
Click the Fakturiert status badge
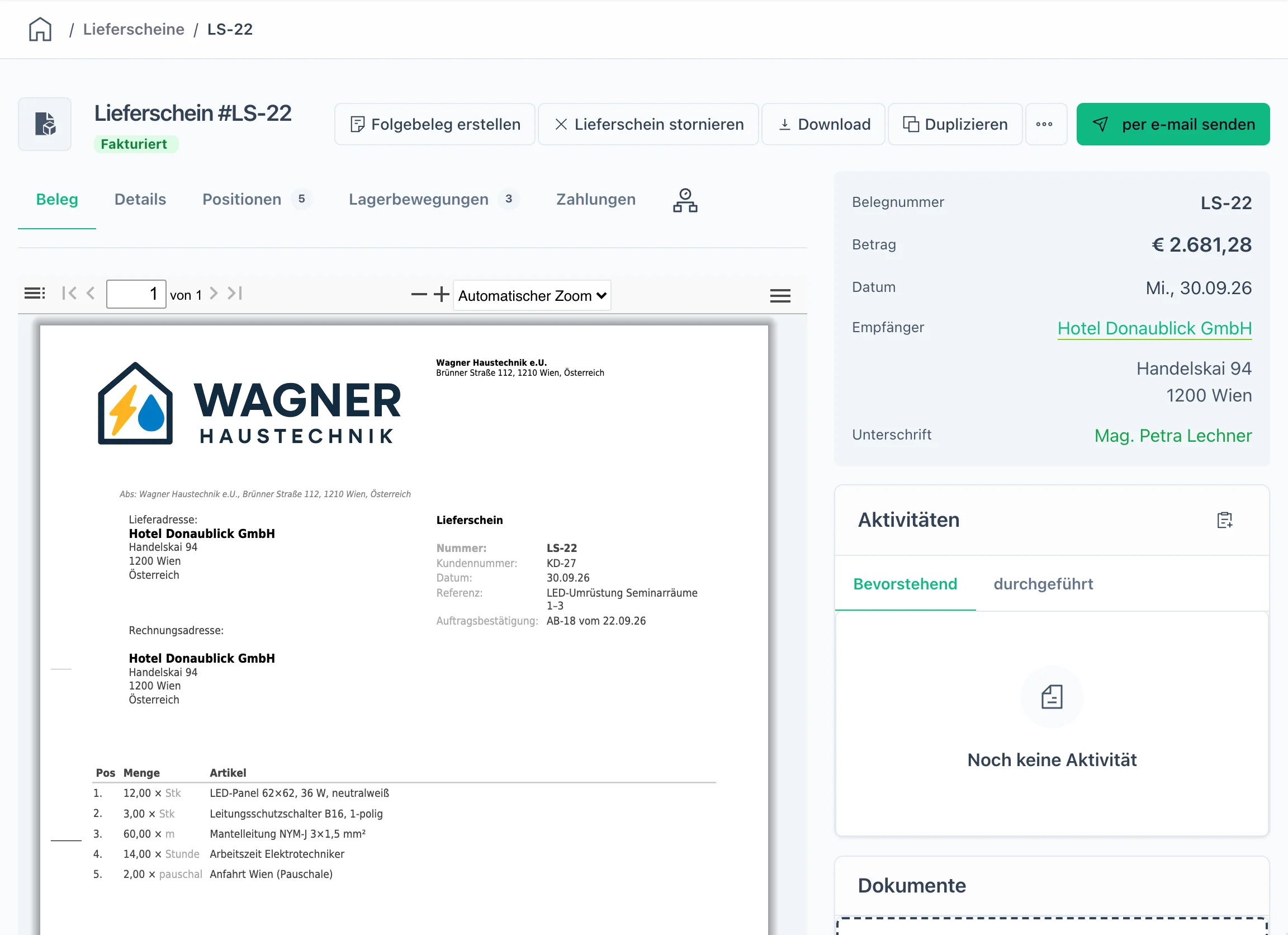(x=136, y=144)
